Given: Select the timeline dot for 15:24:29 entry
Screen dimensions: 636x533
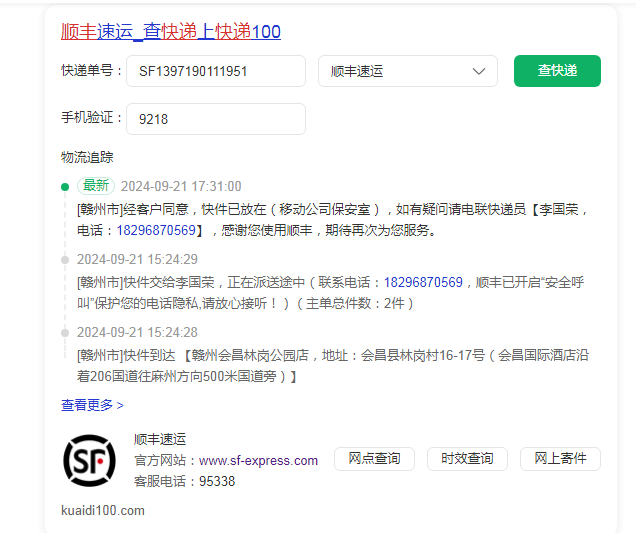Looking at the screenshot, I should [x=65, y=259].
